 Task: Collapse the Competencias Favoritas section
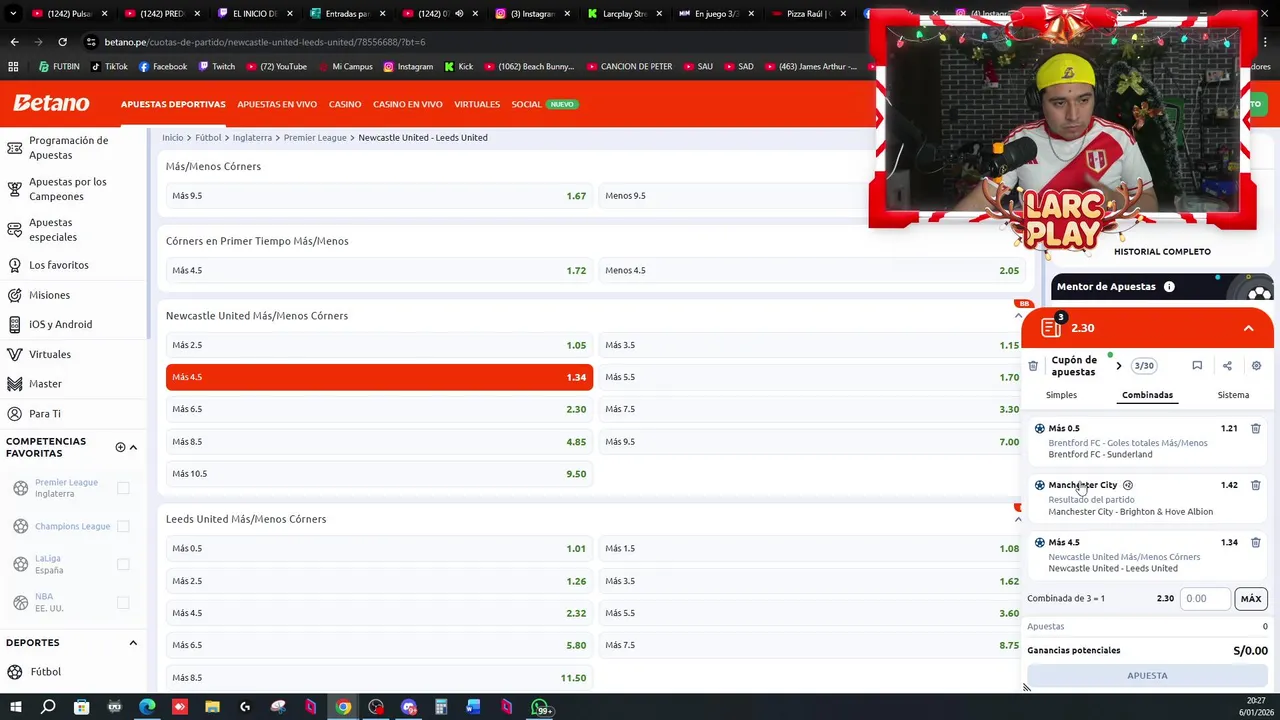click(133, 447)
